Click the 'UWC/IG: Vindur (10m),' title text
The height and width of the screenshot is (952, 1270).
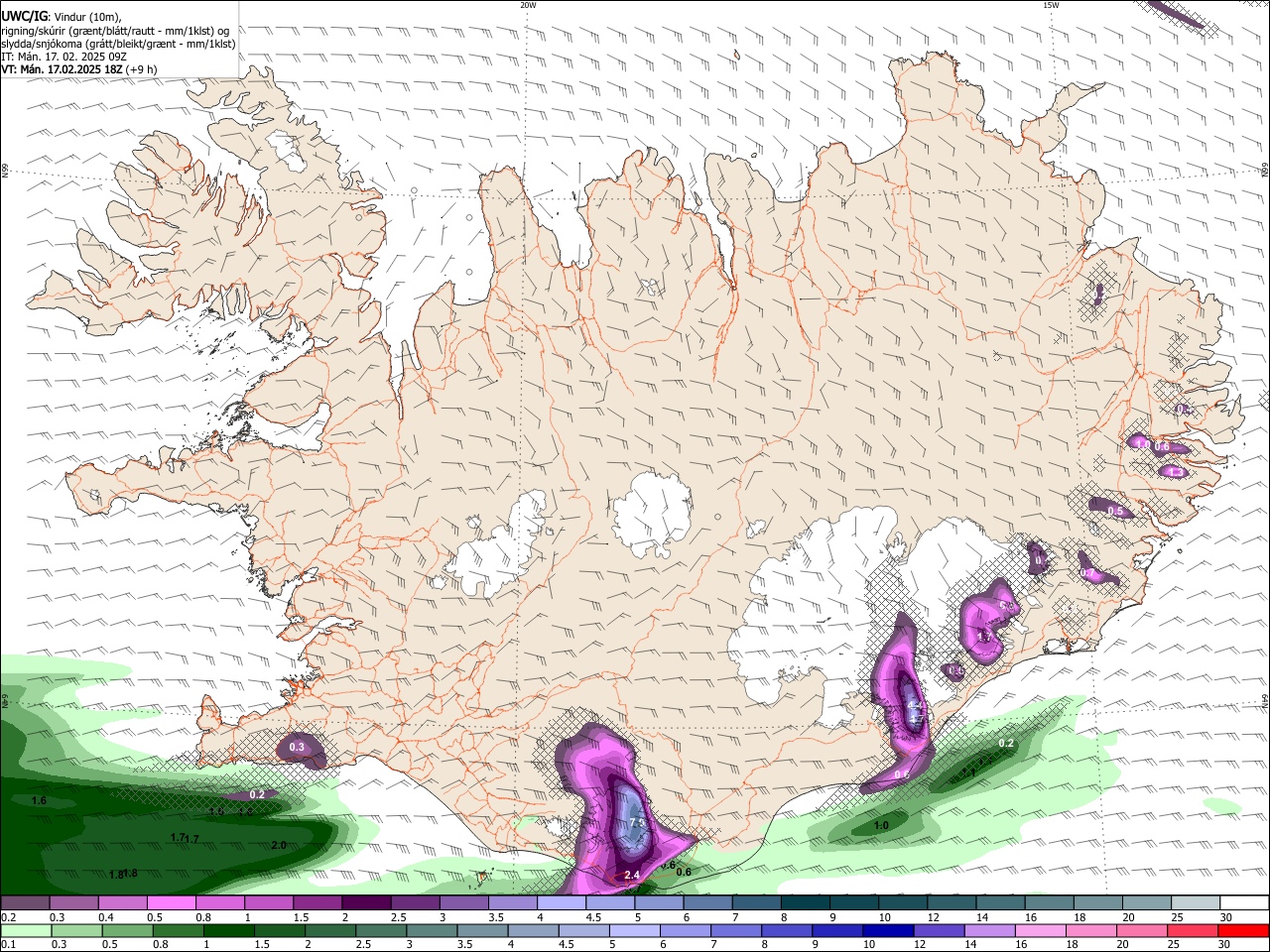[x=61, y=16]
